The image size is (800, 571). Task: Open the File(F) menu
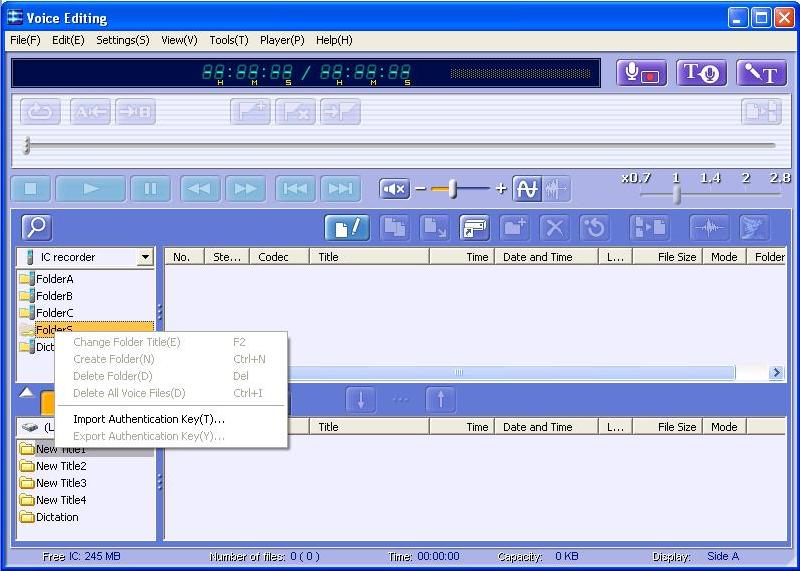(x=26, y=40)
